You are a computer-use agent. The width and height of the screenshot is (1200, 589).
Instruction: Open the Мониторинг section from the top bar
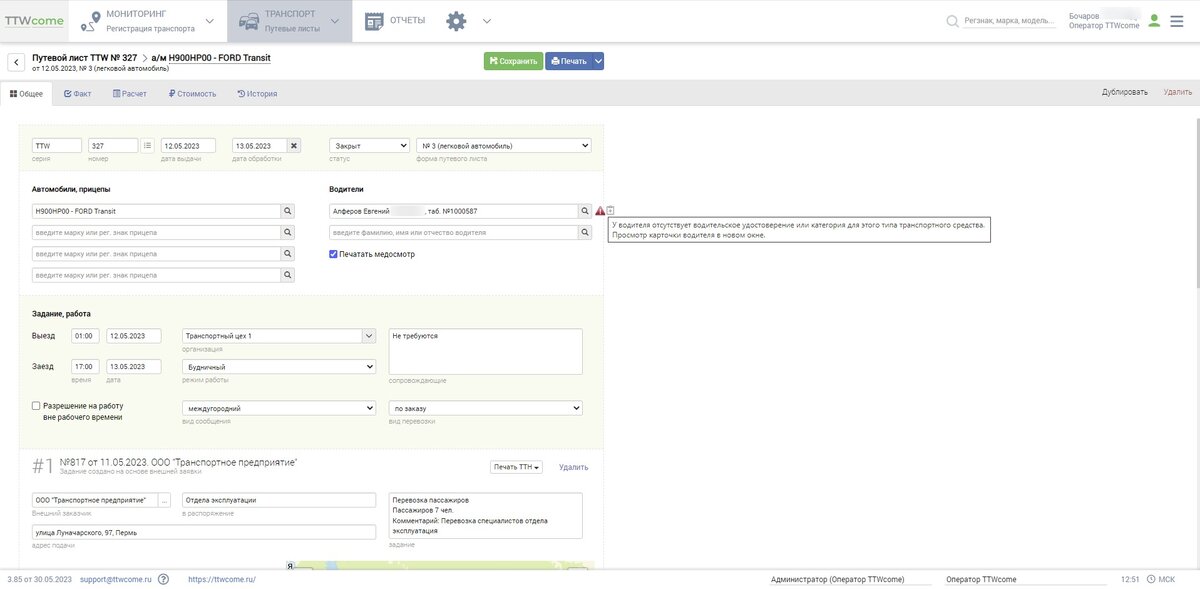(150, 21)
